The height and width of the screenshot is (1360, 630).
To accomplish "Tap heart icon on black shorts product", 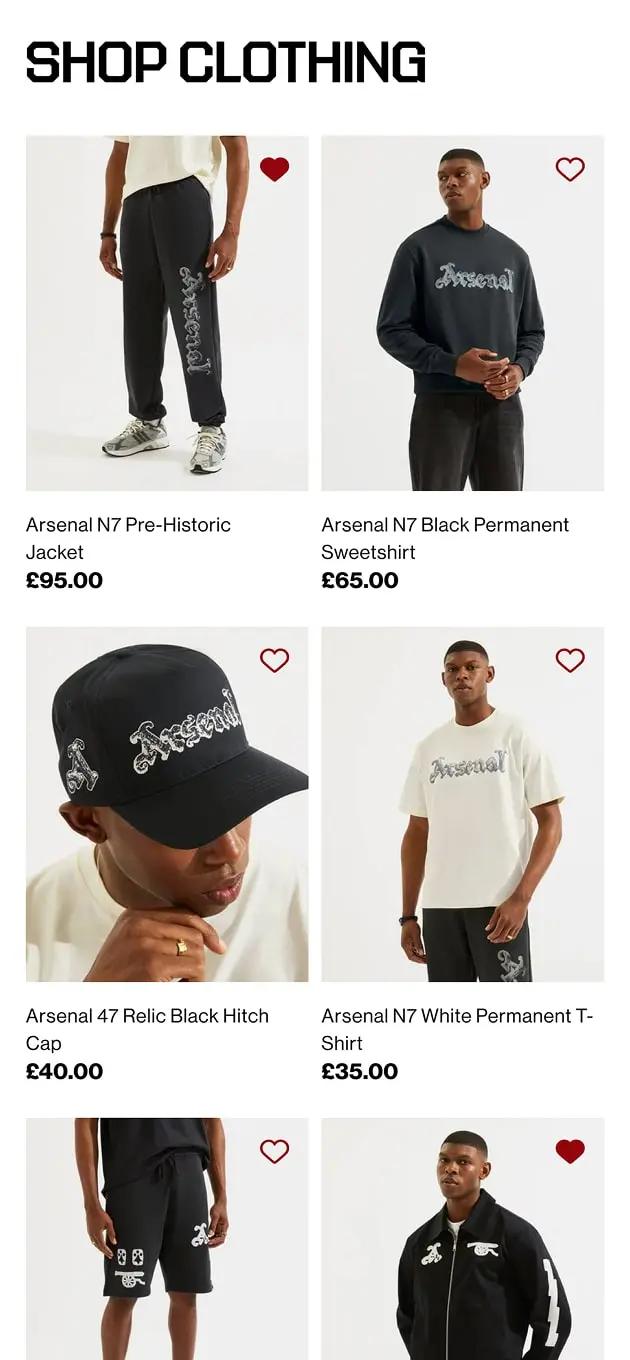I will click(274, 1151).
